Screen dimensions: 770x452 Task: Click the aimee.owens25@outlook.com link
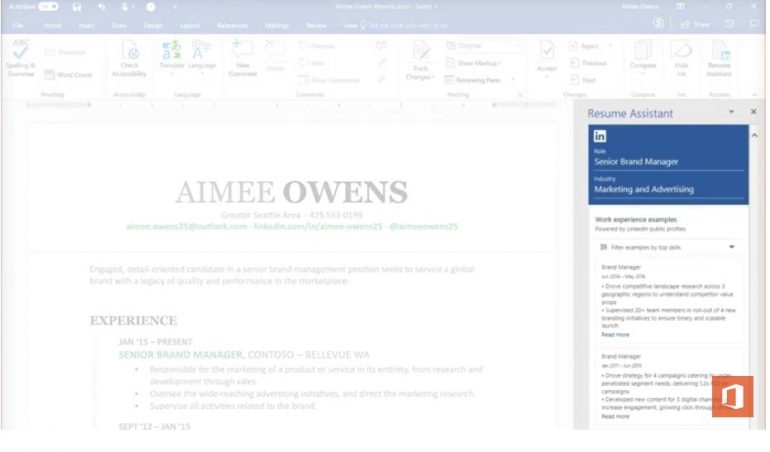pos(187,226)
